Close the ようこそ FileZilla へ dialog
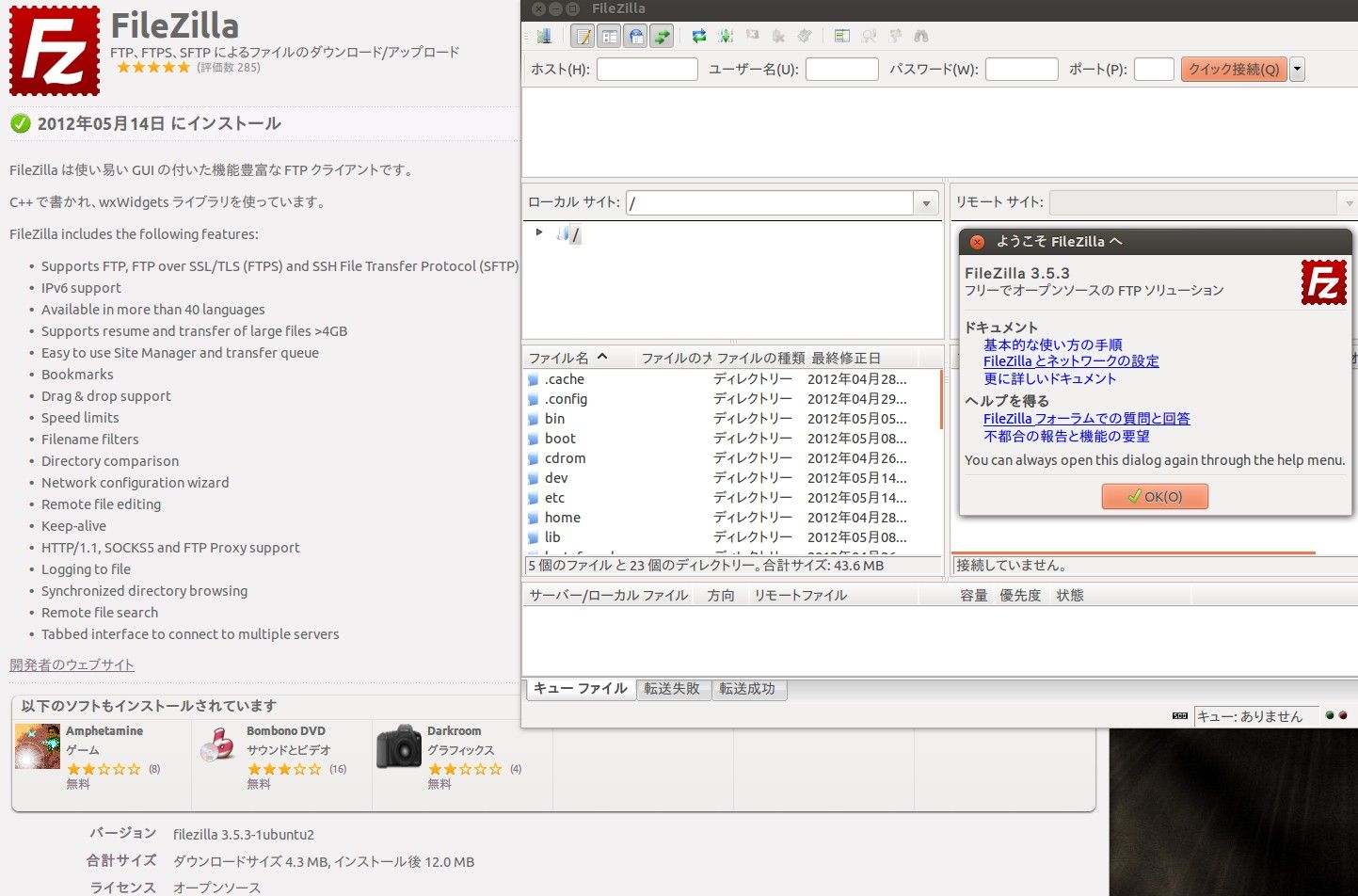Viewport: 1358px width, 896px height. point(977,242)
